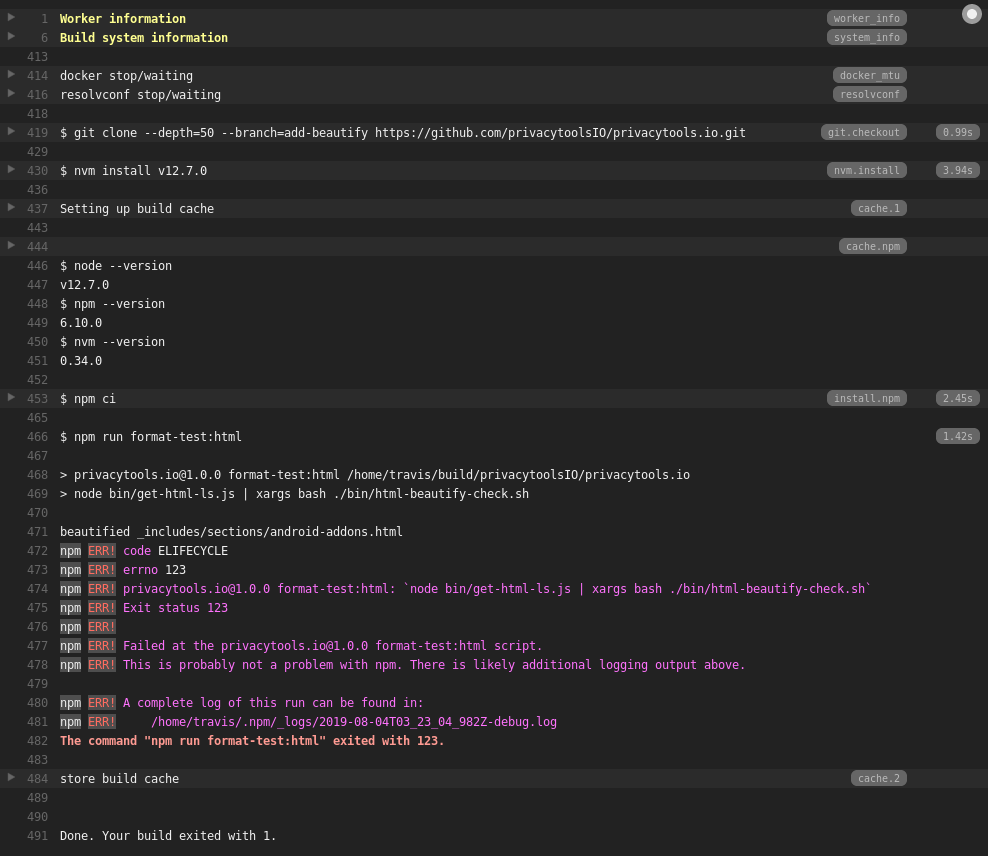Select line number 466
This screenshot has height=856, width=988.
click(x=37, y=437)
